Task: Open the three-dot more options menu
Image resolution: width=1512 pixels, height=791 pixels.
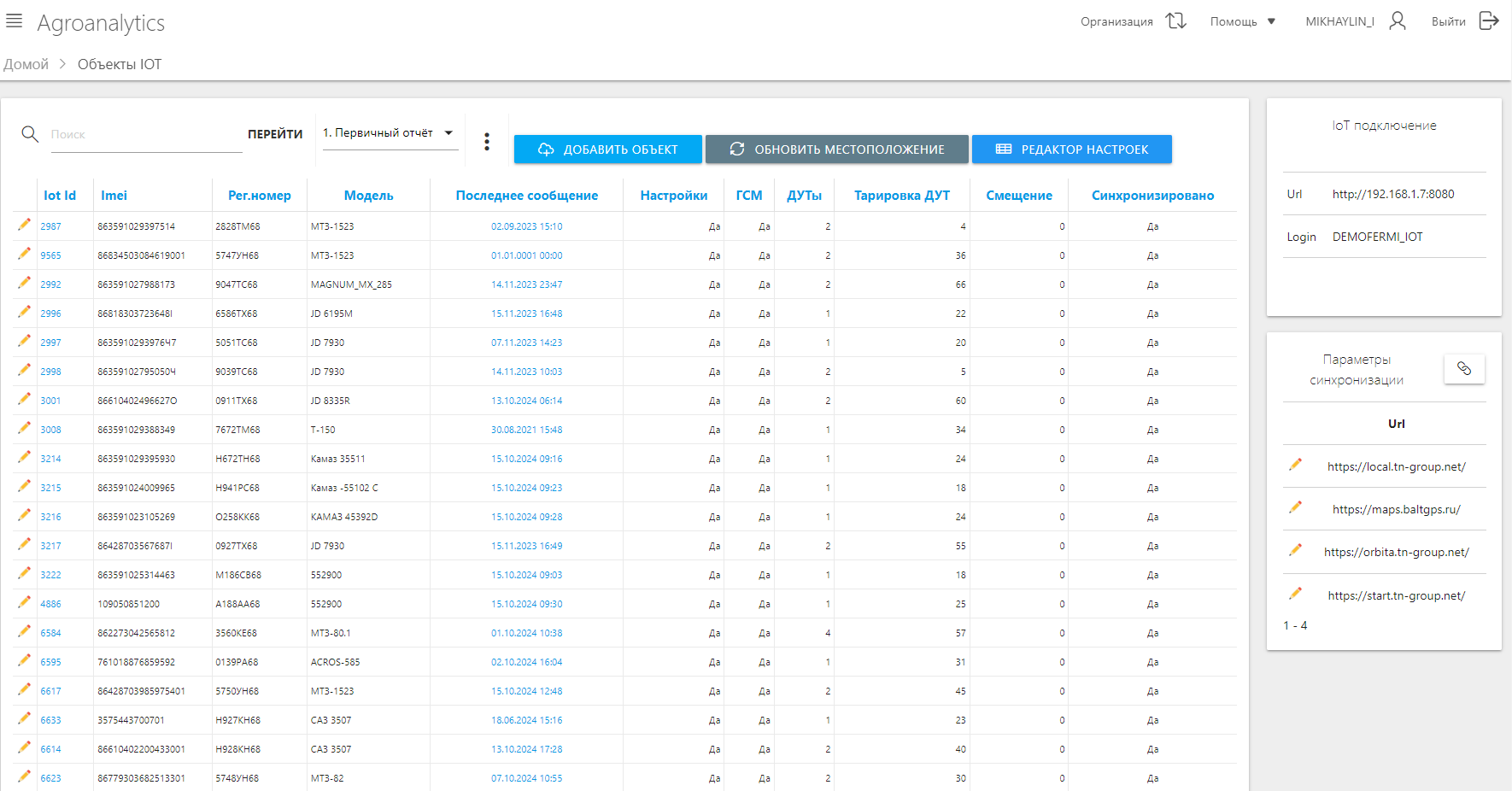Action: point(487,142)
